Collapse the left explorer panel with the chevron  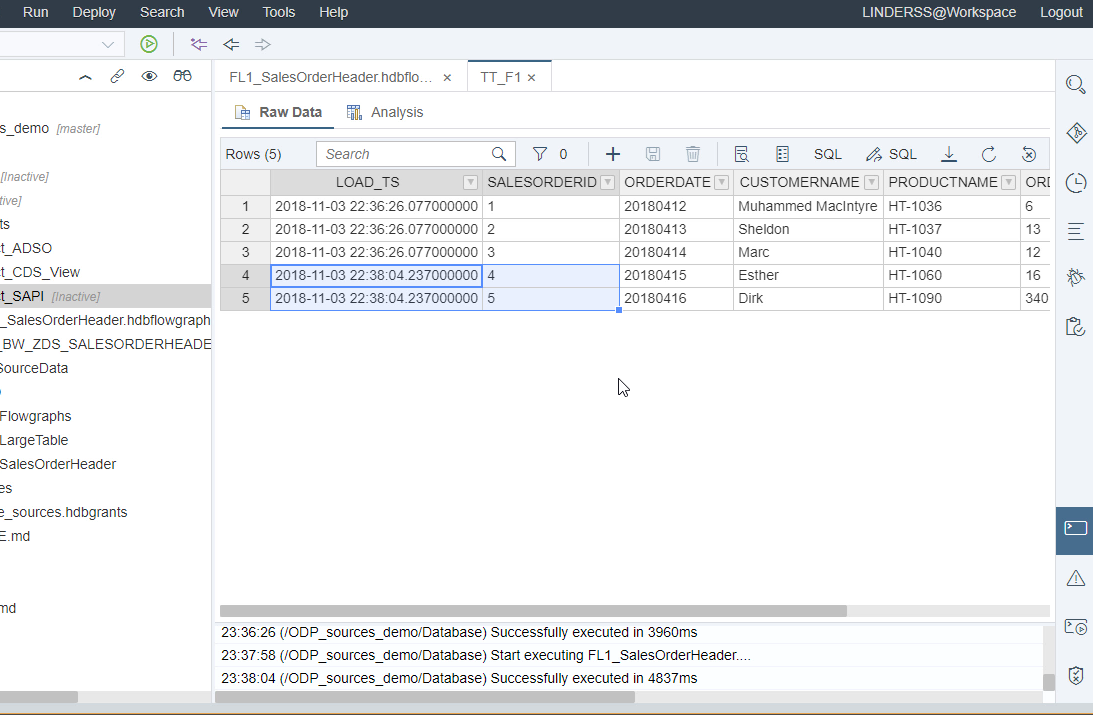tap(85, 75)
